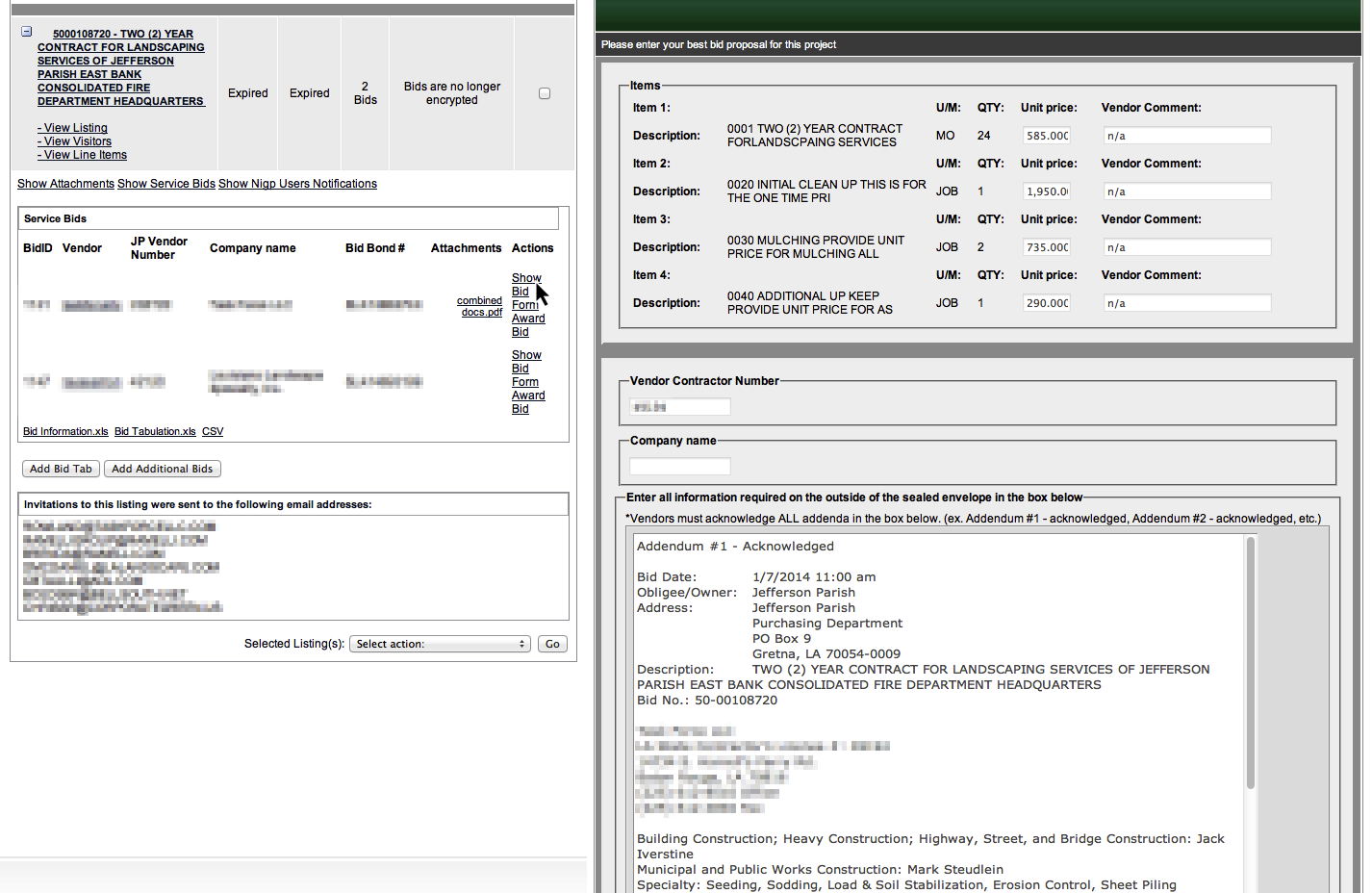Download the CSV export
Image resolution: width=1372 pixels, height=893 pixels.
tap(213, 431)
